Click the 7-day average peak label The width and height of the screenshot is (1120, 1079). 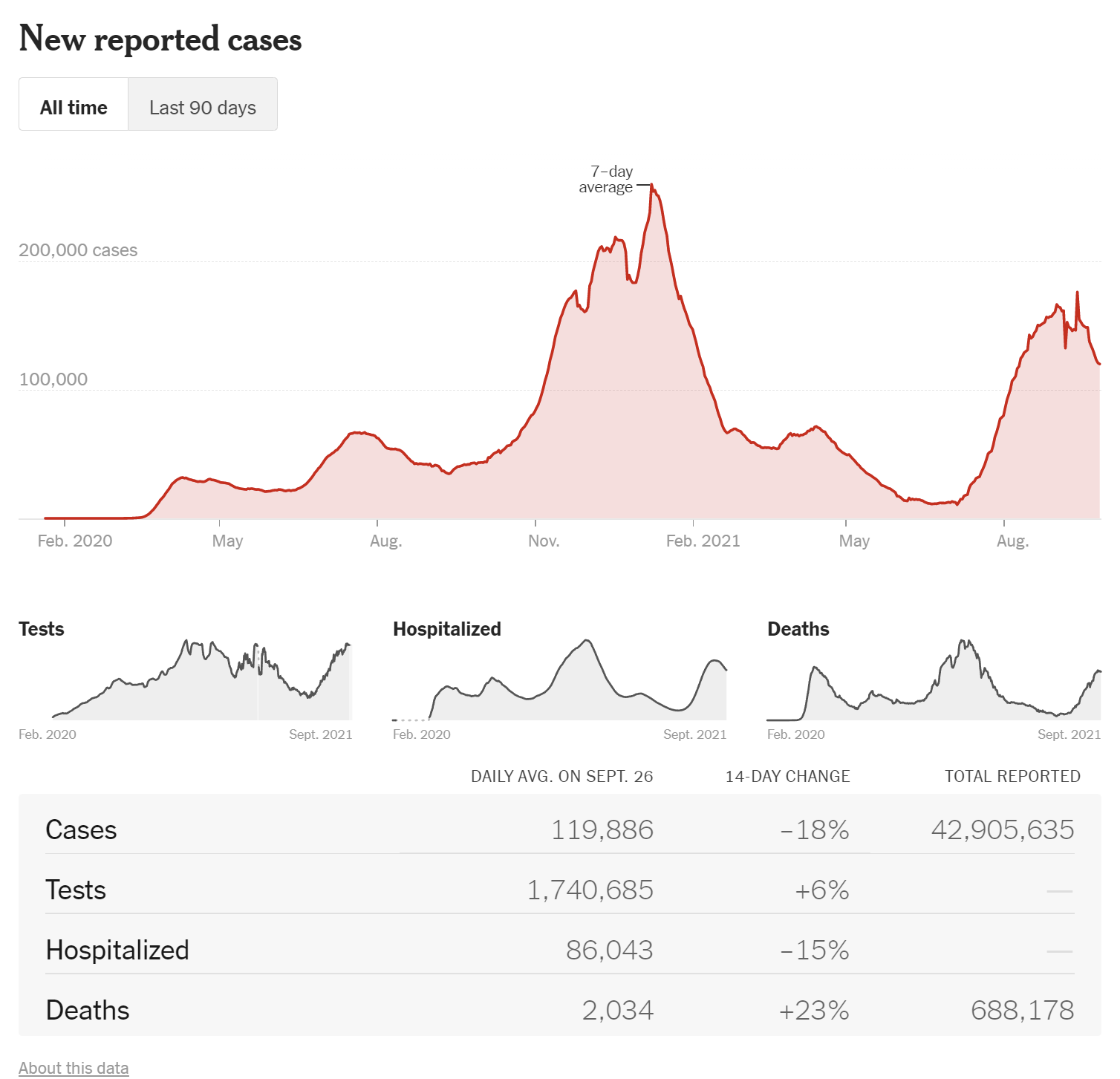pyautogui.click(x=606, y=179)
